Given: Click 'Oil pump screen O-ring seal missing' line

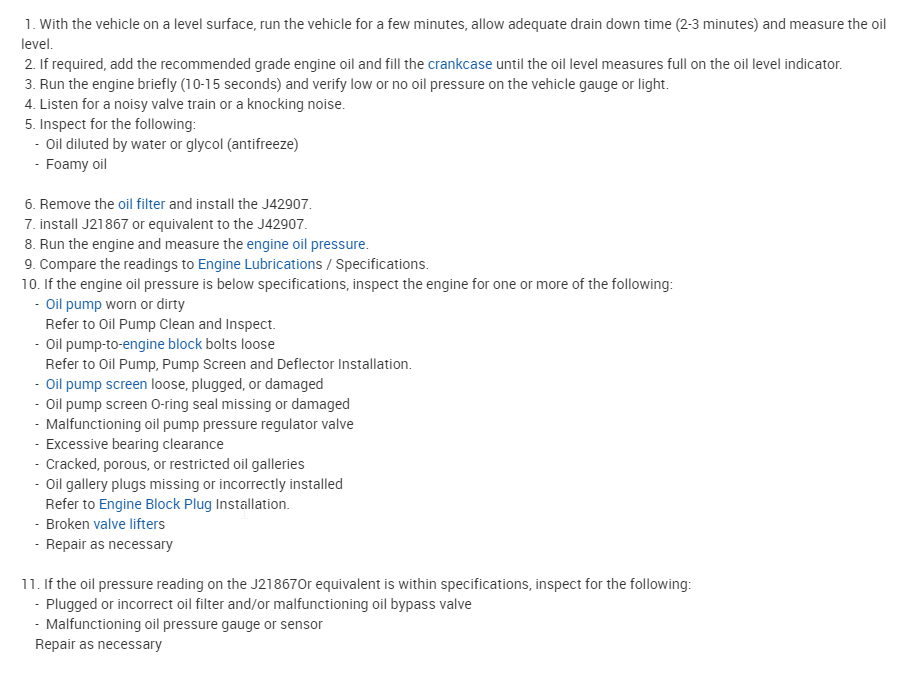Looking at the screenshot, I should click(x=197, y=404).
